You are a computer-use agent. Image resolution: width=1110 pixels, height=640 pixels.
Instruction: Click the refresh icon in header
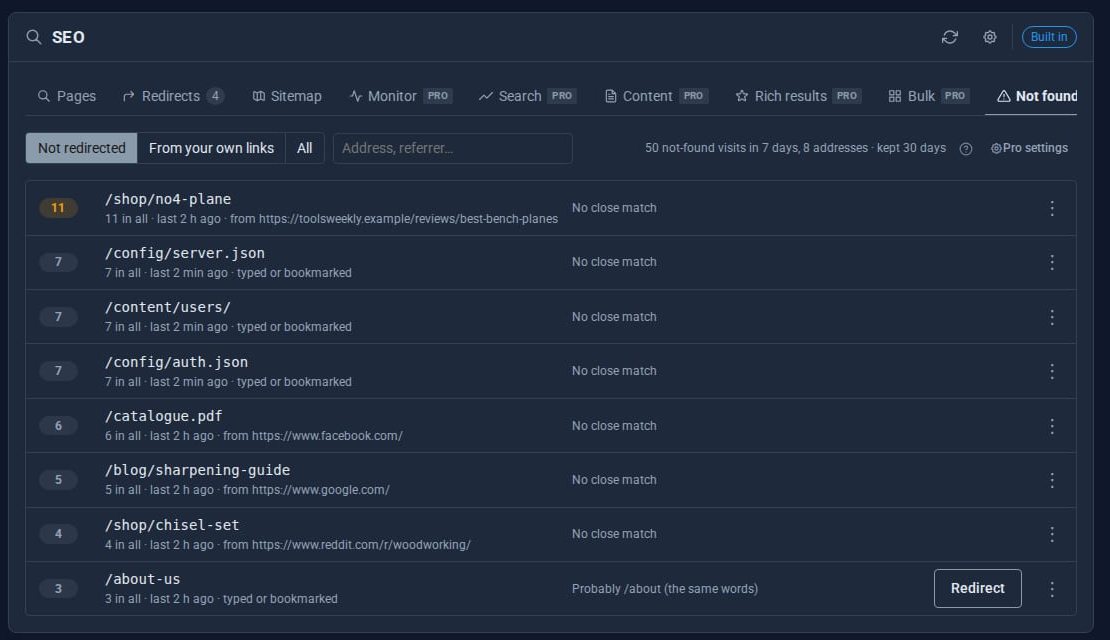(949, 37)
